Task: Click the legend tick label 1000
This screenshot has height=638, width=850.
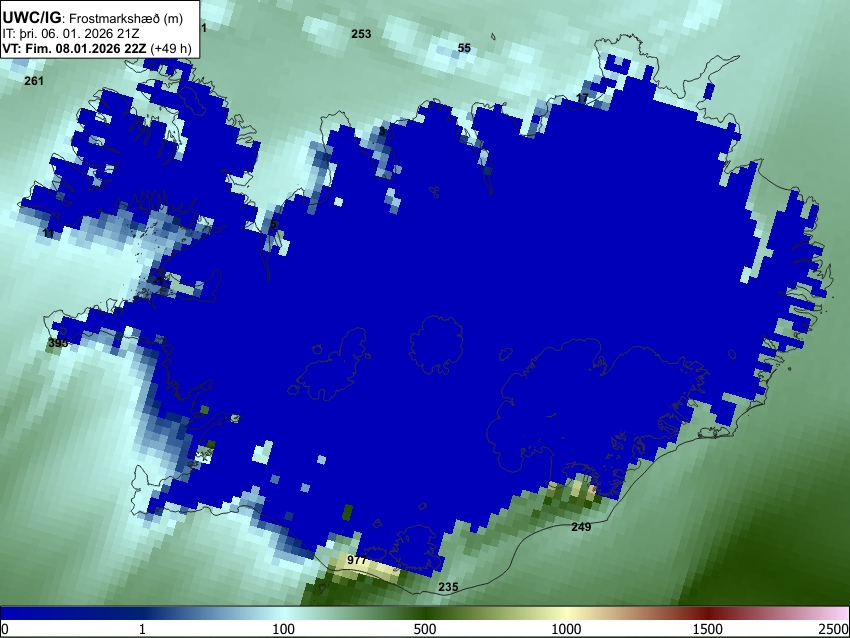Action: pos(566,629)
